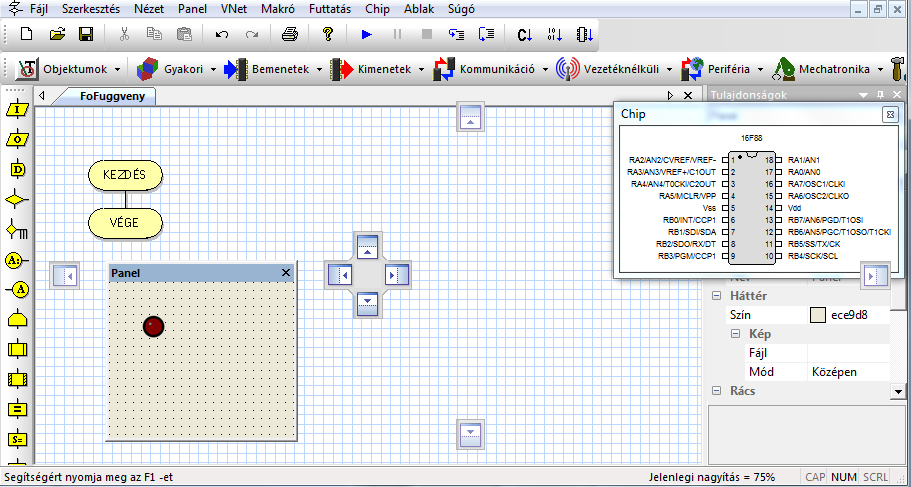Create a new file with the blank page icon
The width and height of the screenshot is (911, 487).
[x=26, y=34]
